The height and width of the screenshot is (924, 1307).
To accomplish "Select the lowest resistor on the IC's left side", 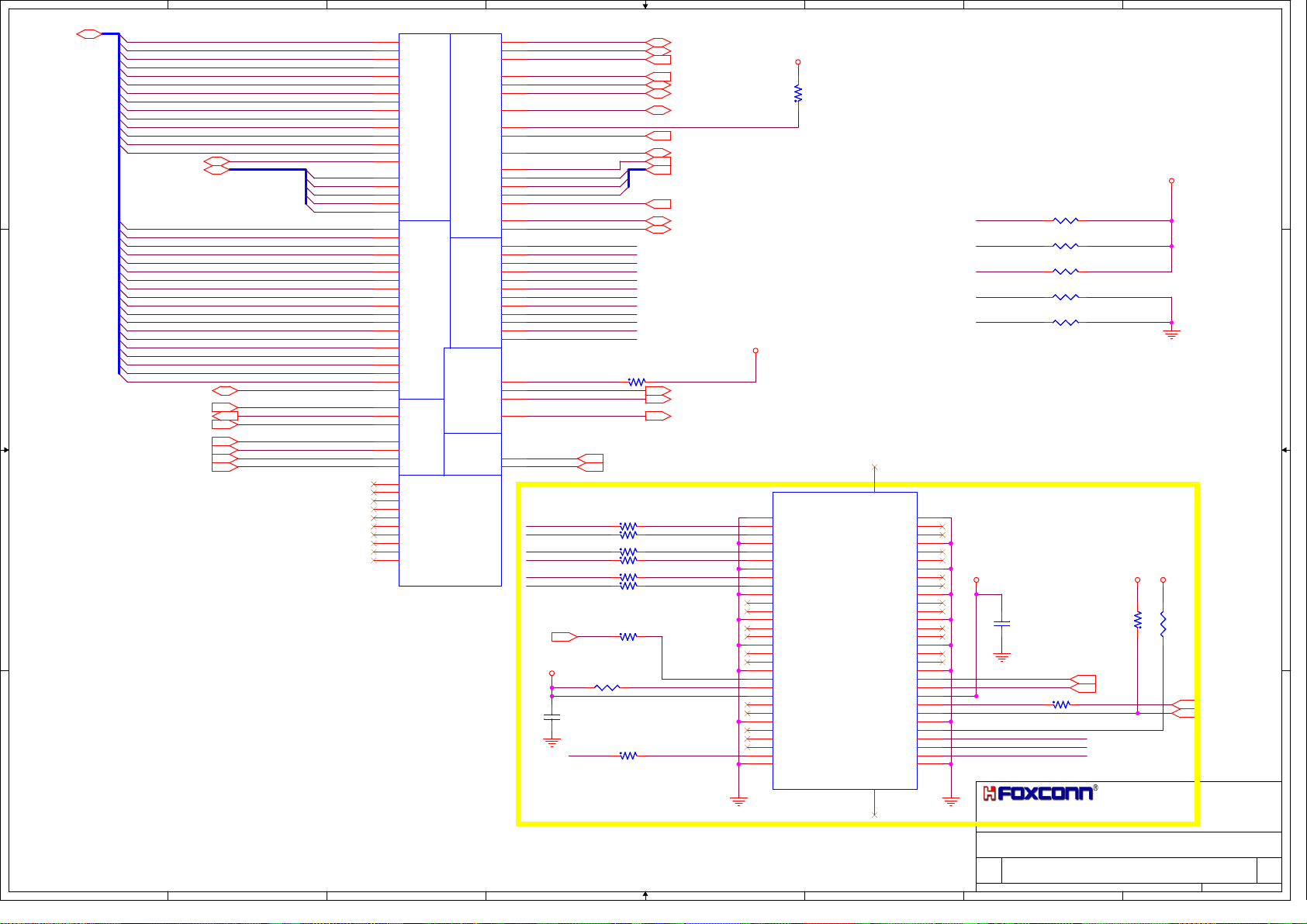I will pos(628,756).
